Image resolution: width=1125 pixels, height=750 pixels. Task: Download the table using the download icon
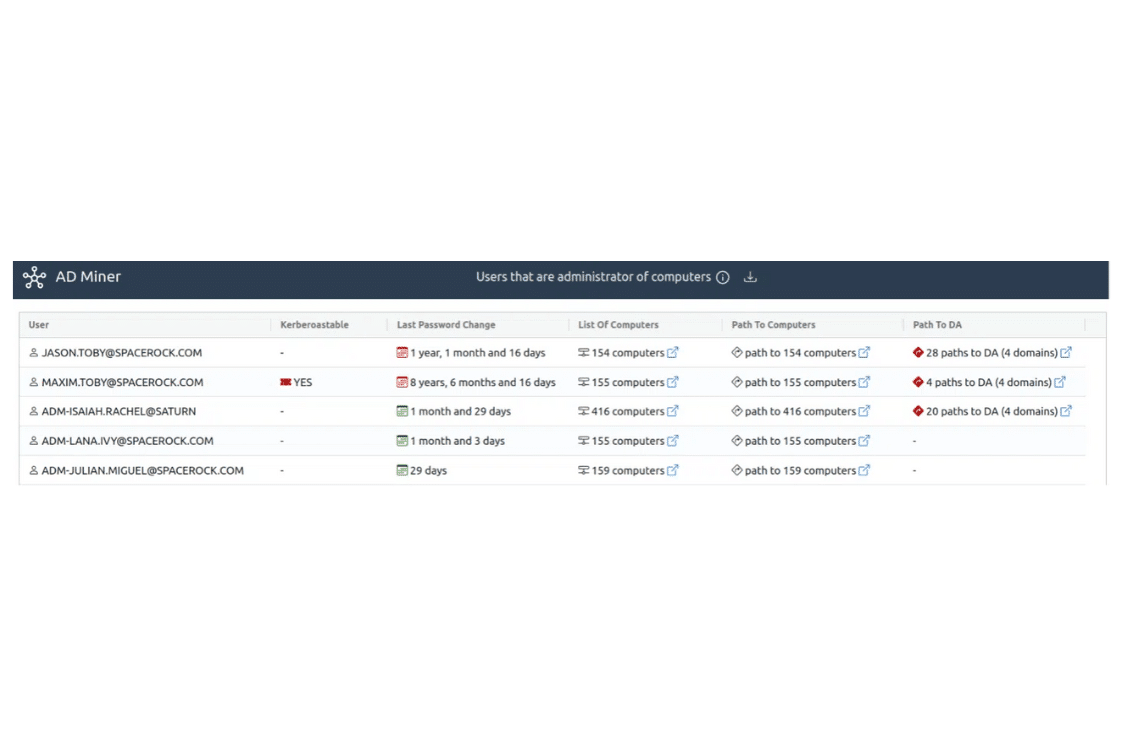750,277
